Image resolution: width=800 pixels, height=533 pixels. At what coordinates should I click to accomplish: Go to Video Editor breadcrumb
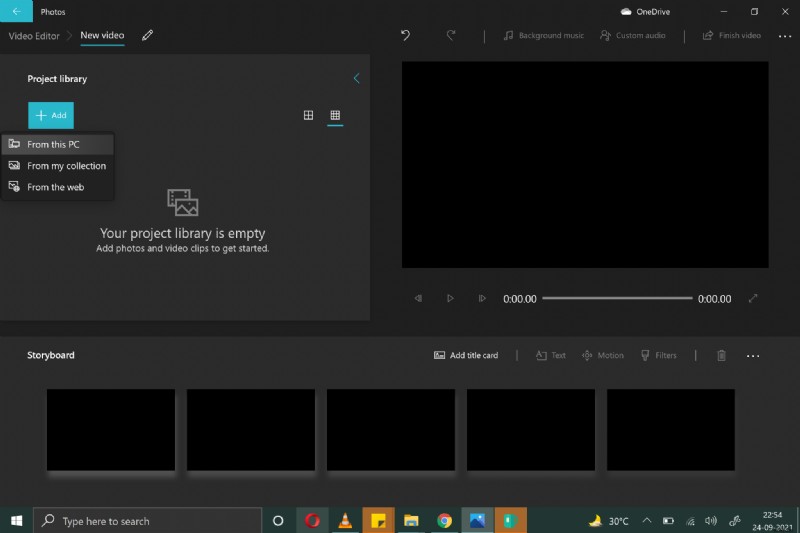(34, 36)
